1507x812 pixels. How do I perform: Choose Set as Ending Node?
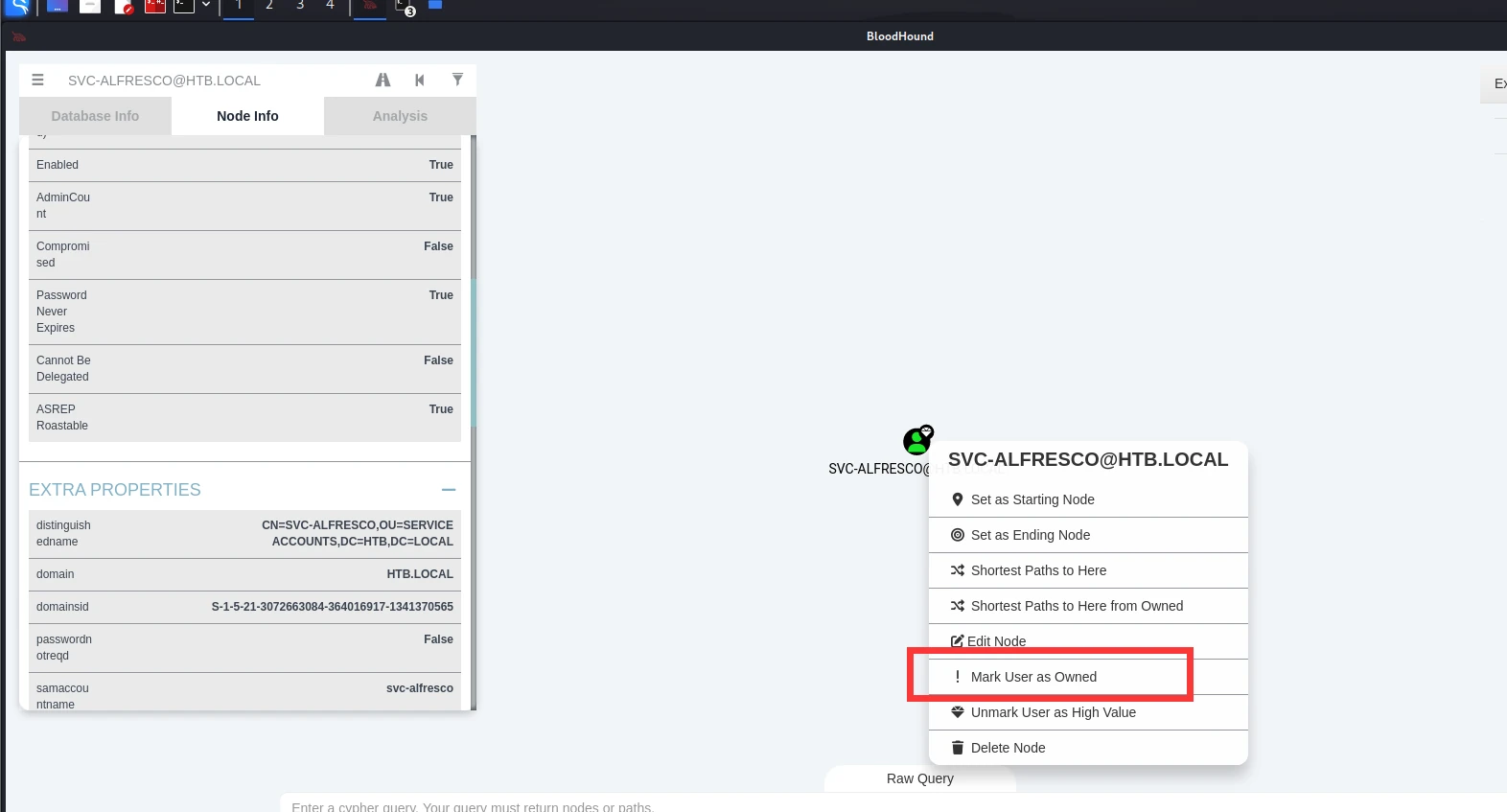click(x=1088, y=535)
